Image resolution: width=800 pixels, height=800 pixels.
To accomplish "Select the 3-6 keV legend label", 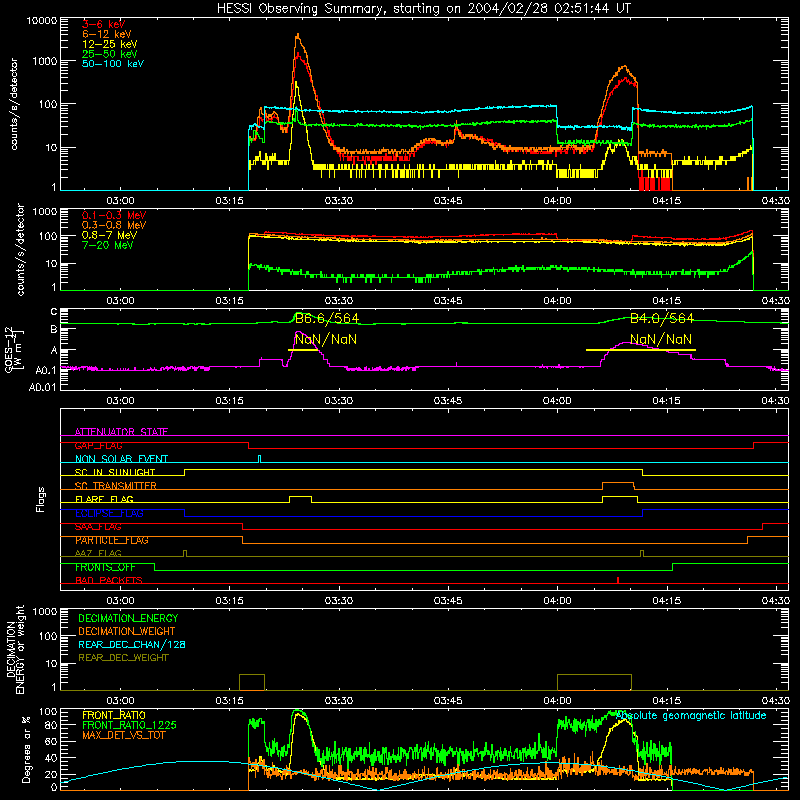I will (104, 24).
